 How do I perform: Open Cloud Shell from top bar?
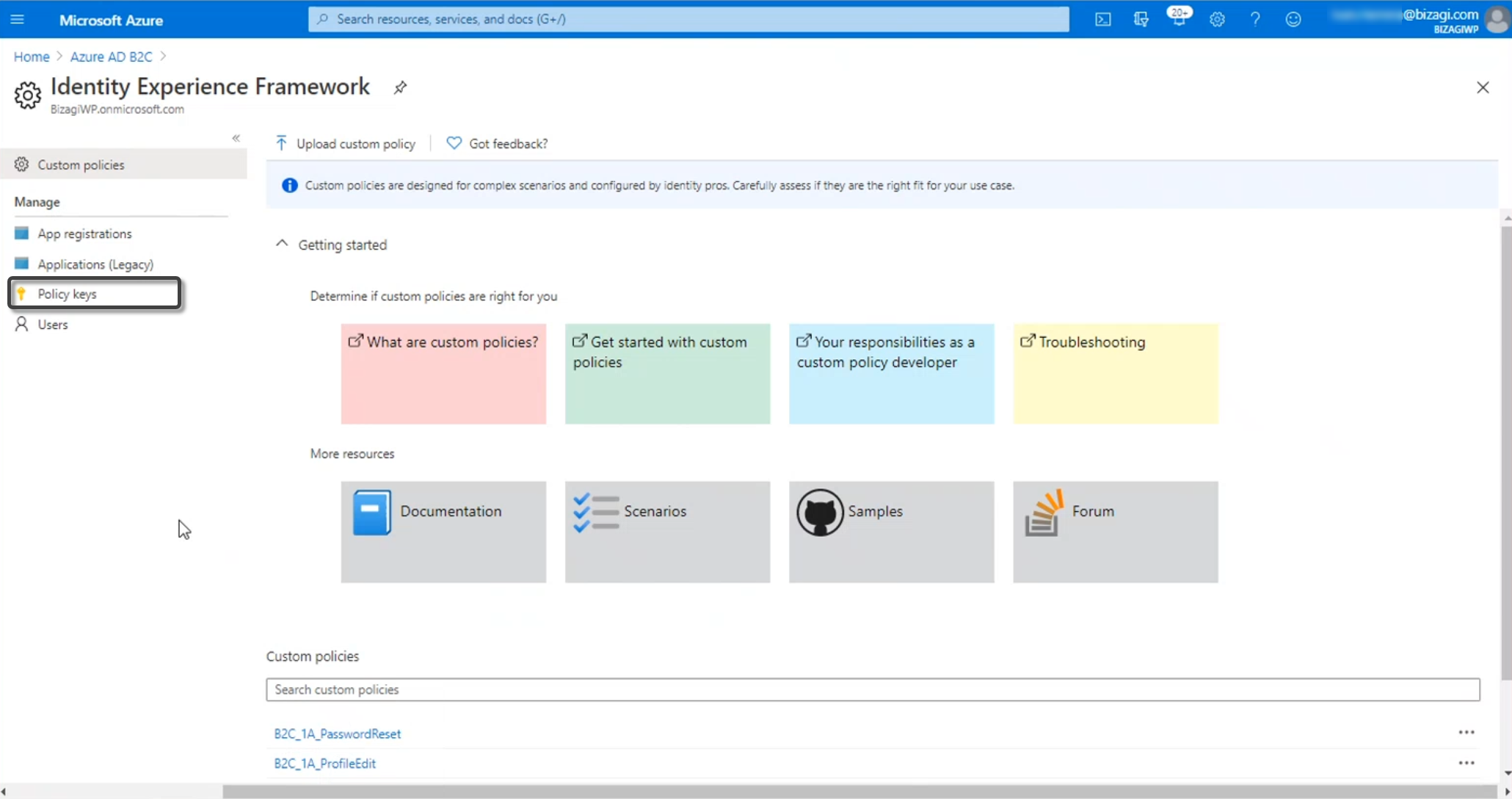[1103, 20]
